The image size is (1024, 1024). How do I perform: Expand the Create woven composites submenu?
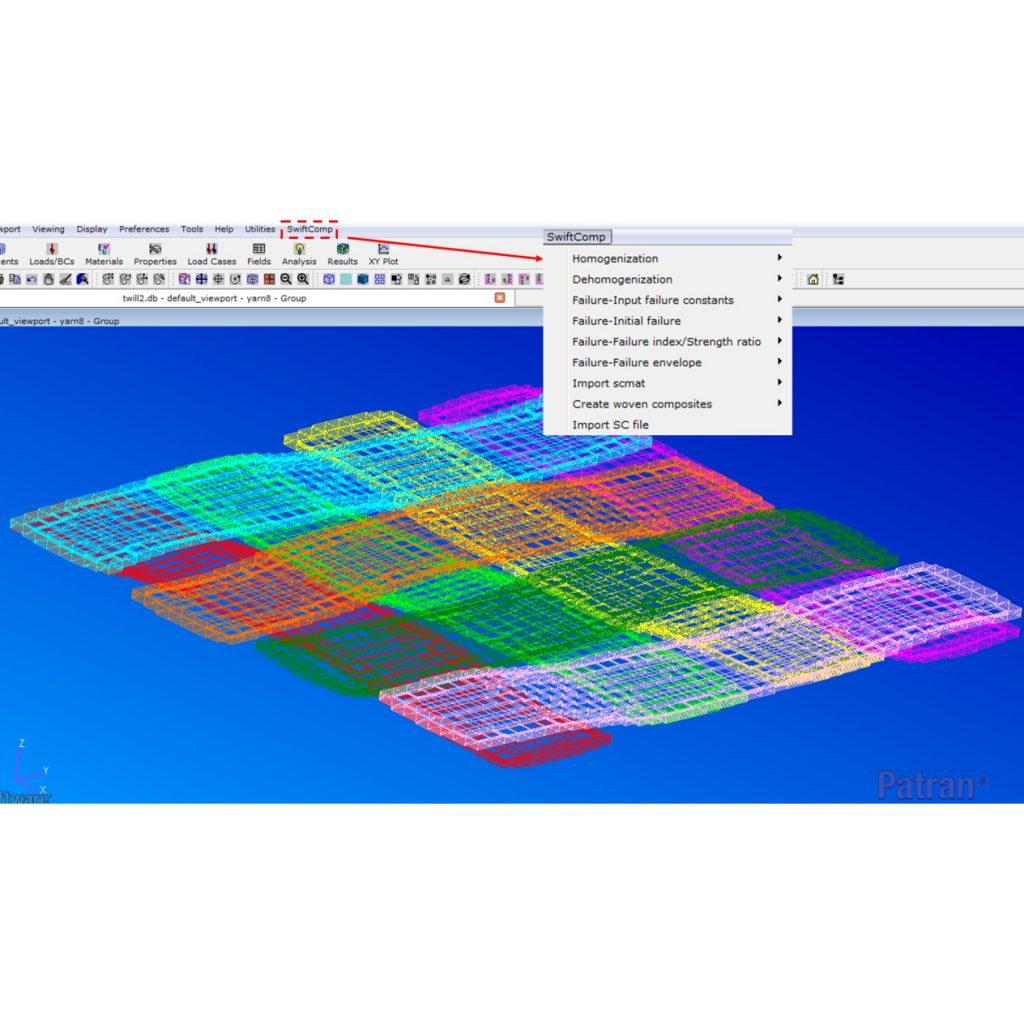pyautogui.click(x=641, y=404)
